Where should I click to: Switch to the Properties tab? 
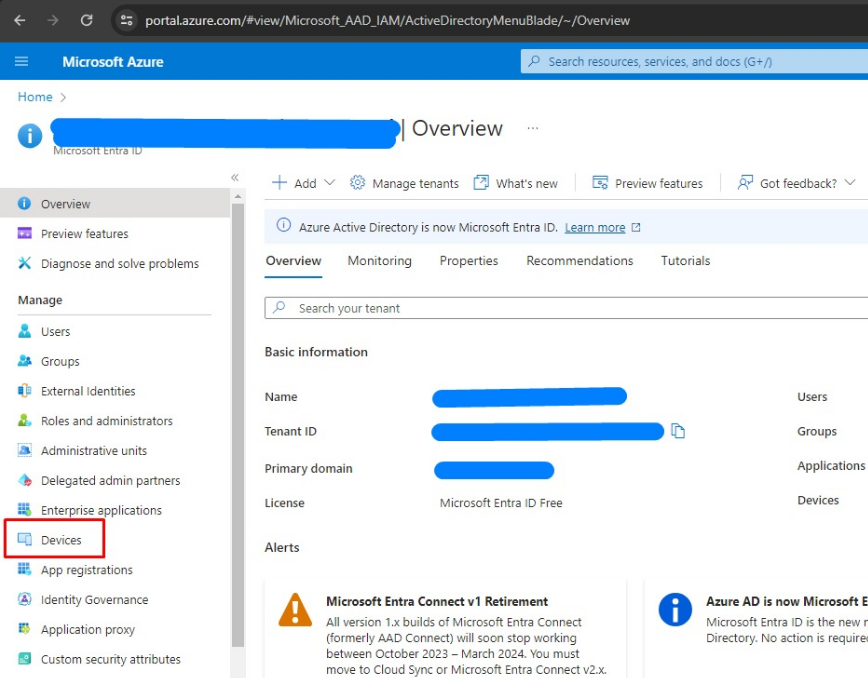tap(469, 261)
